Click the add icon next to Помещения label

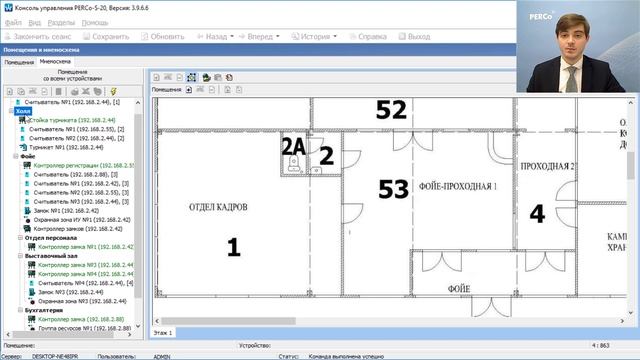189,90
